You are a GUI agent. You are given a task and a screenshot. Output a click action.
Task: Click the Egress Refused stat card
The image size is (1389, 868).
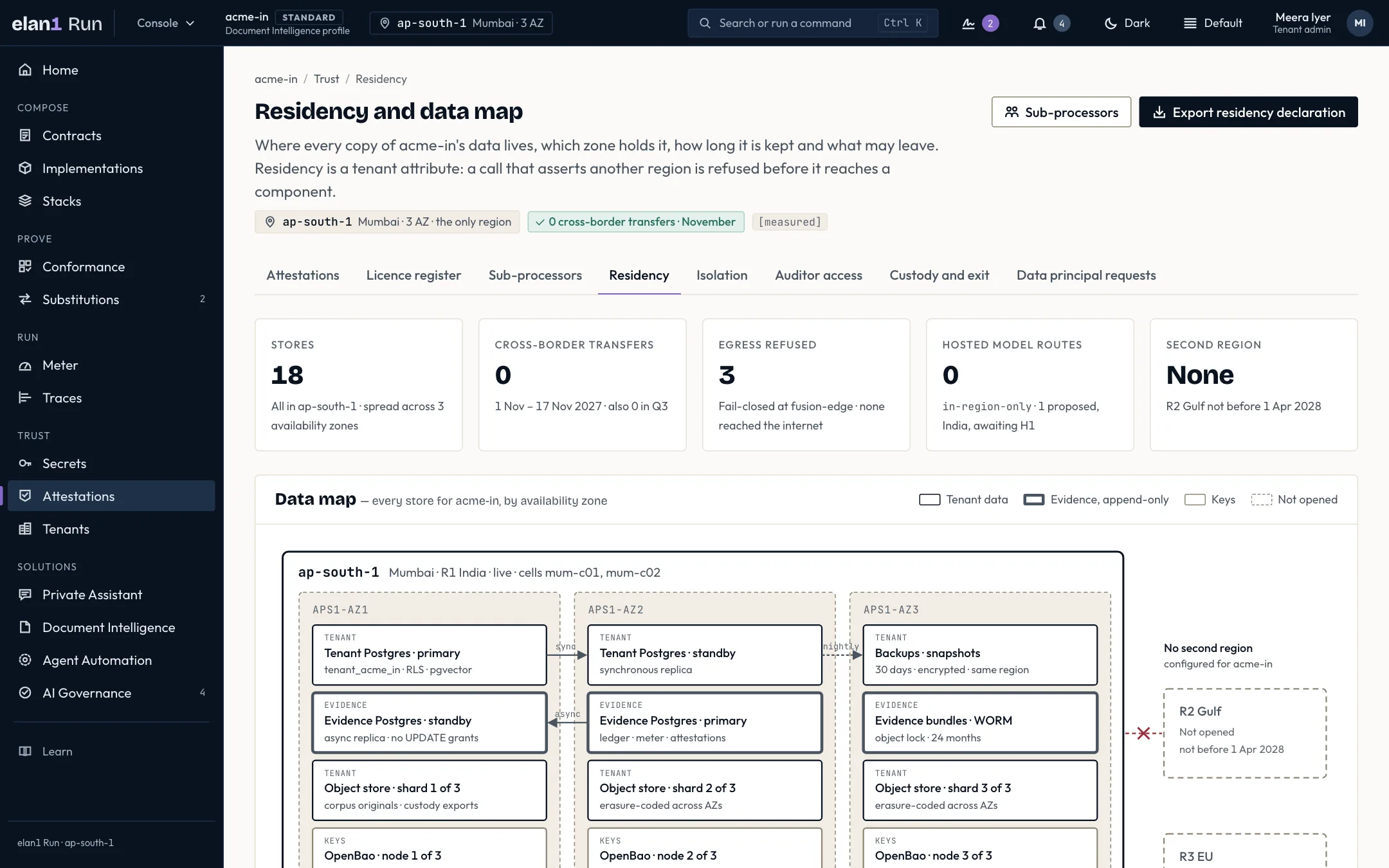pyautogui.click(x=806, y=384)
